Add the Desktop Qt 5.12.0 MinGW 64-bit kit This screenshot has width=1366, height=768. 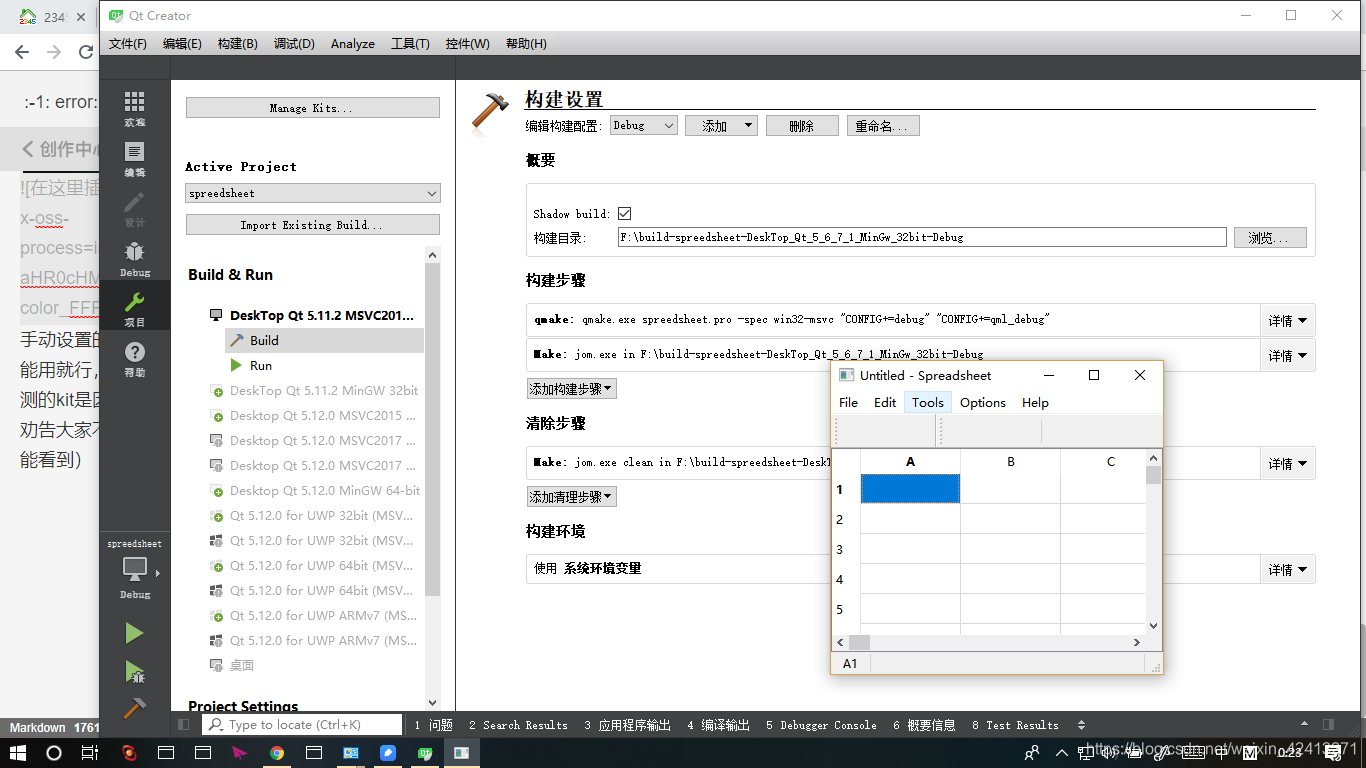point(314,490)
